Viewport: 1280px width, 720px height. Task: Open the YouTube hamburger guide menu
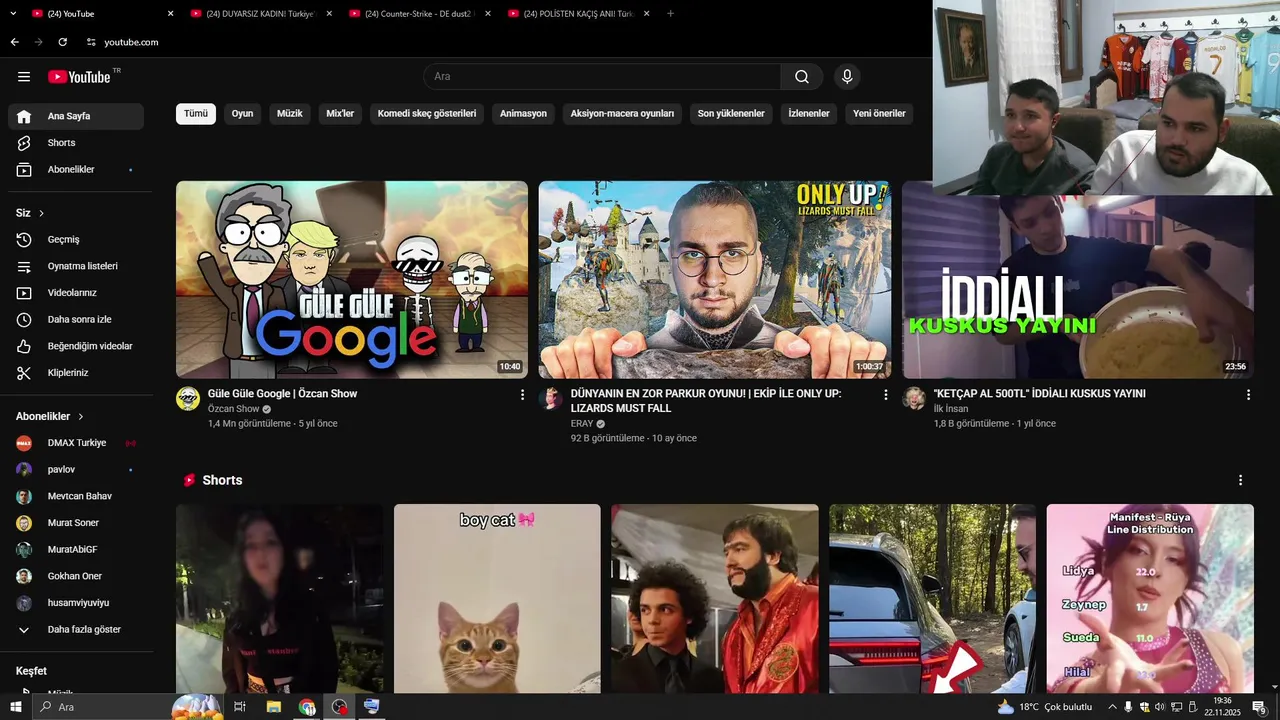[x=24, y=77]
